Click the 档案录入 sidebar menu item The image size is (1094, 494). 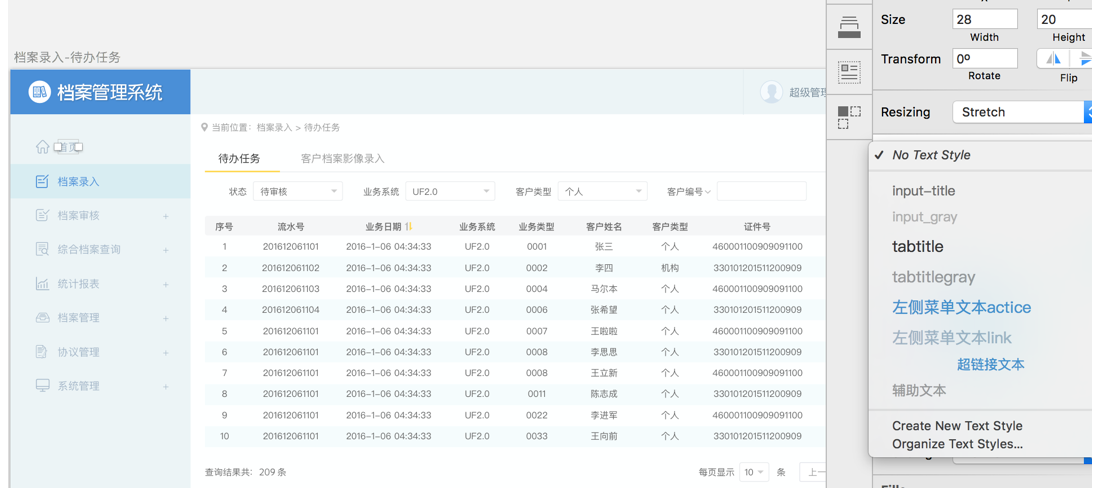click(100, 181)
